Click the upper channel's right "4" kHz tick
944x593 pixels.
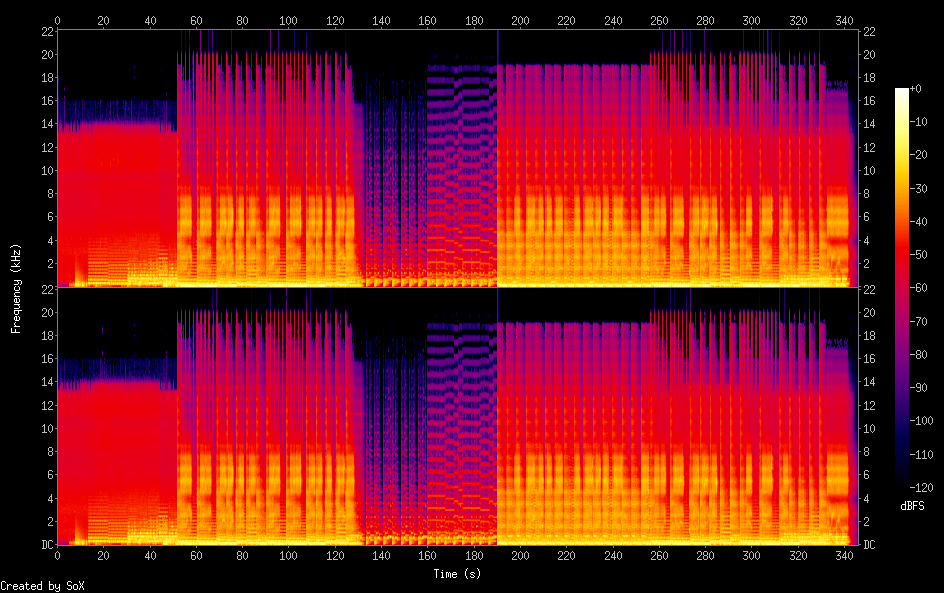point(866,241)
